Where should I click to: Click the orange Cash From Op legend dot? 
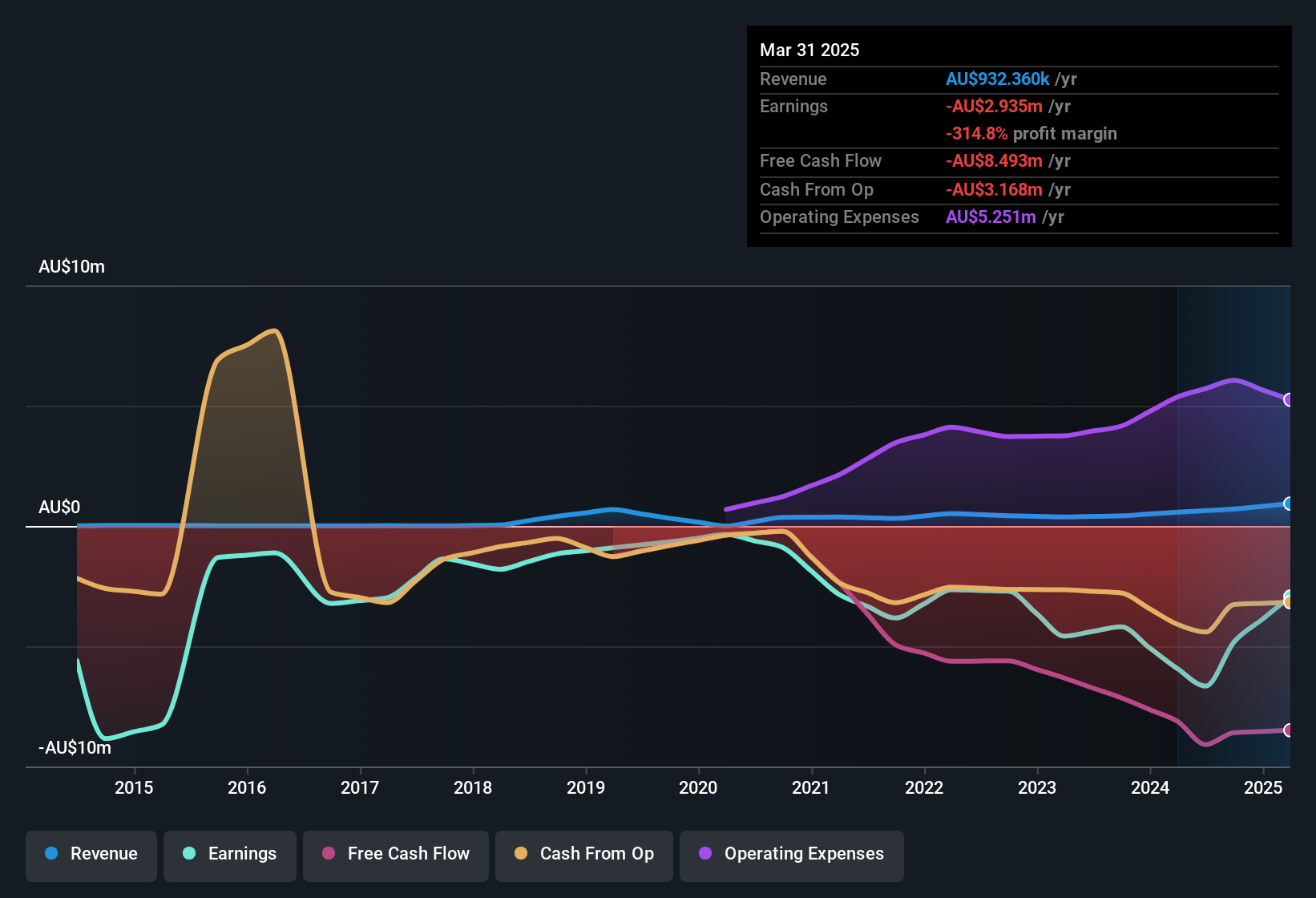coord(521,853)
